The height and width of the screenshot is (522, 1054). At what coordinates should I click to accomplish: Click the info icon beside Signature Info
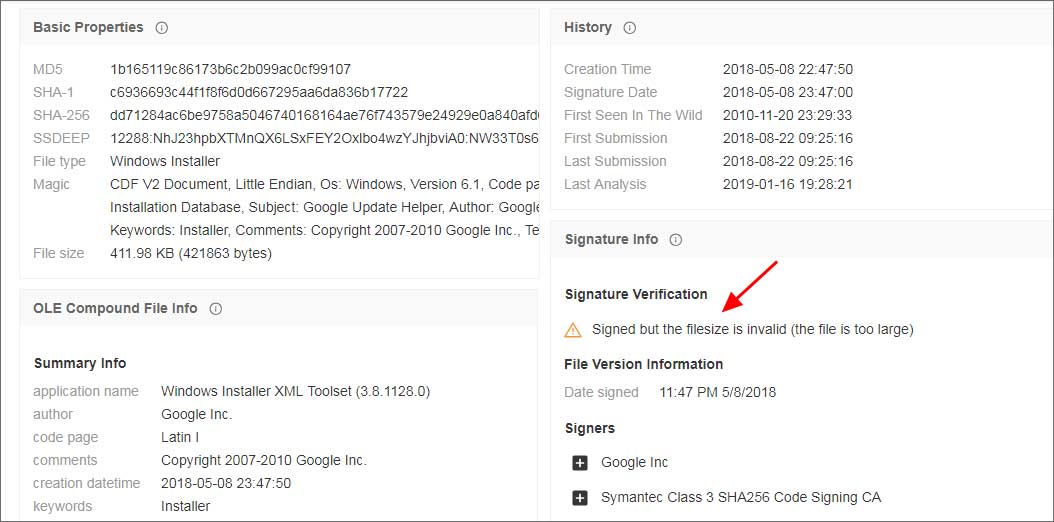(x=676, y=240)
